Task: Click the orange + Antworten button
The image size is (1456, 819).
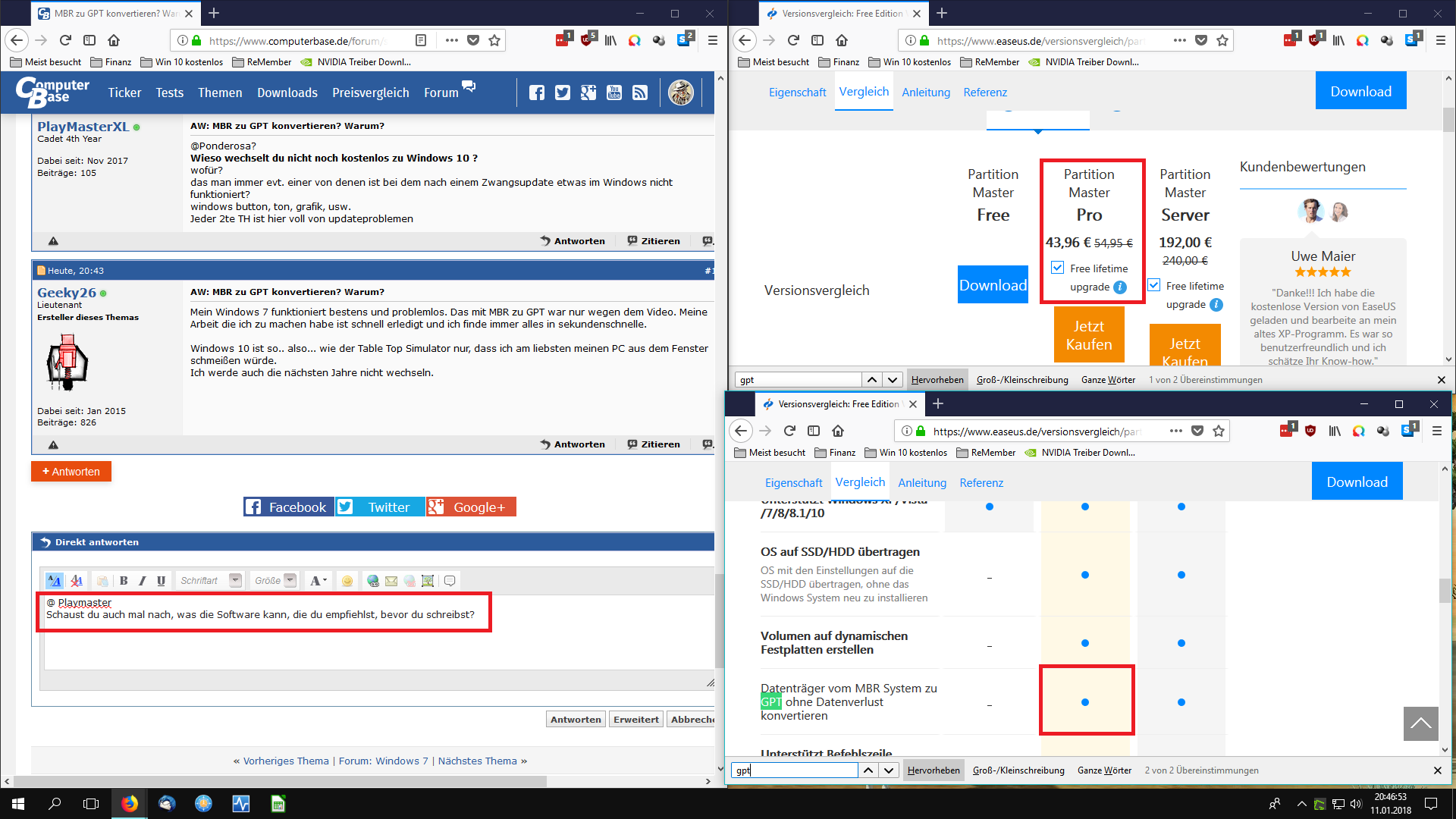Action: tap(71, 472)
